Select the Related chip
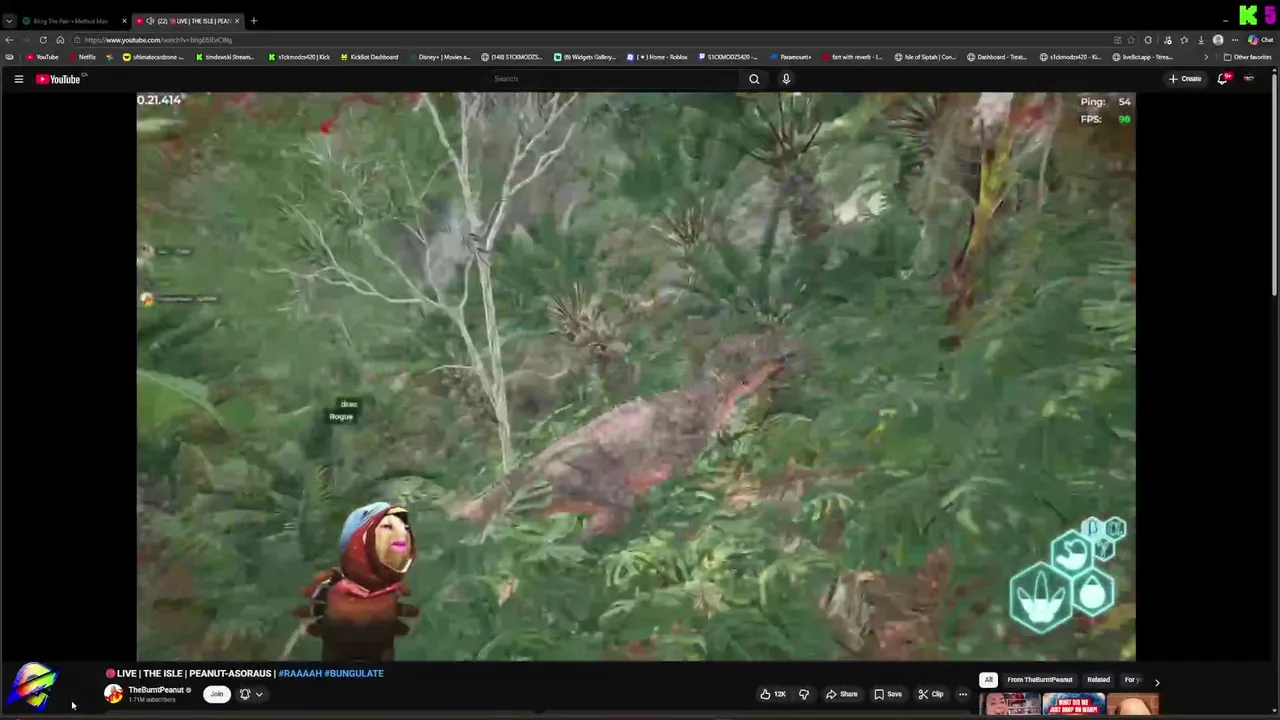 tap(1098, 680)
